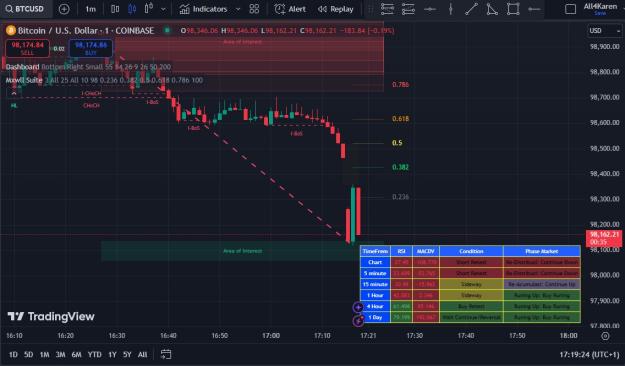Image resolution: width=625 pixels, height=366 pixels.
Task: Open the indicator templates grid icon
Action: [x=254, y=9]
